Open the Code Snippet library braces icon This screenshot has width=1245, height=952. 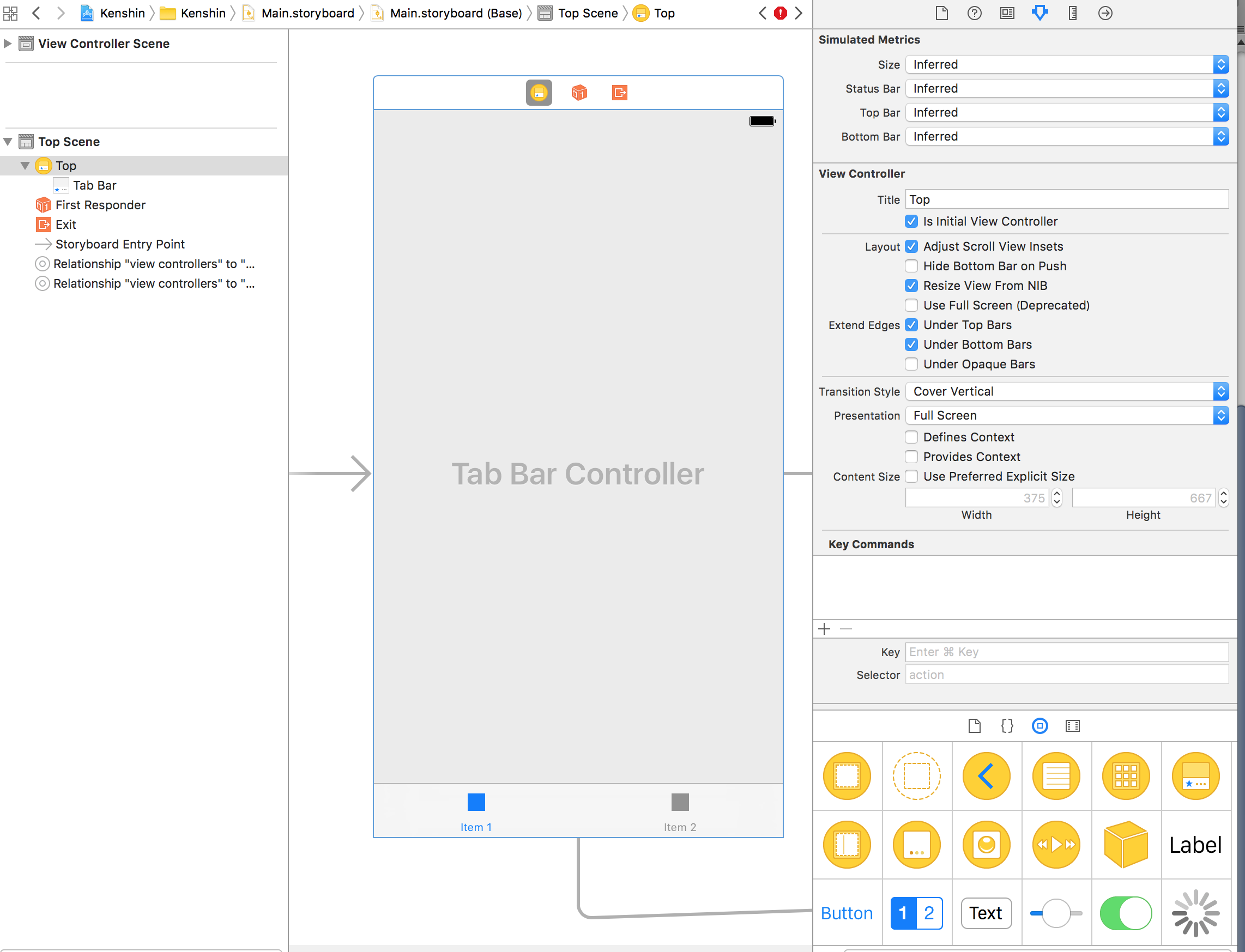click(x=1007, y=726)
